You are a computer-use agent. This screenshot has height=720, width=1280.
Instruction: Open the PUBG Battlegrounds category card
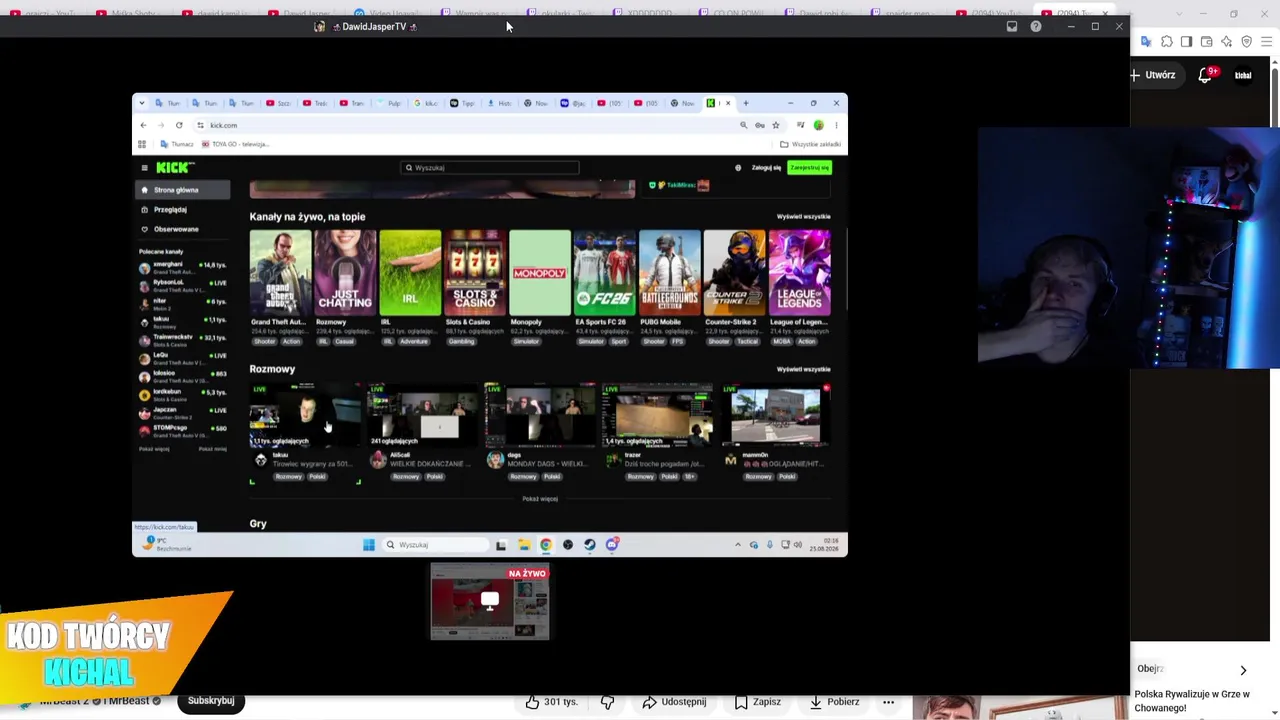pyautogui.click(x=670, y=272)
